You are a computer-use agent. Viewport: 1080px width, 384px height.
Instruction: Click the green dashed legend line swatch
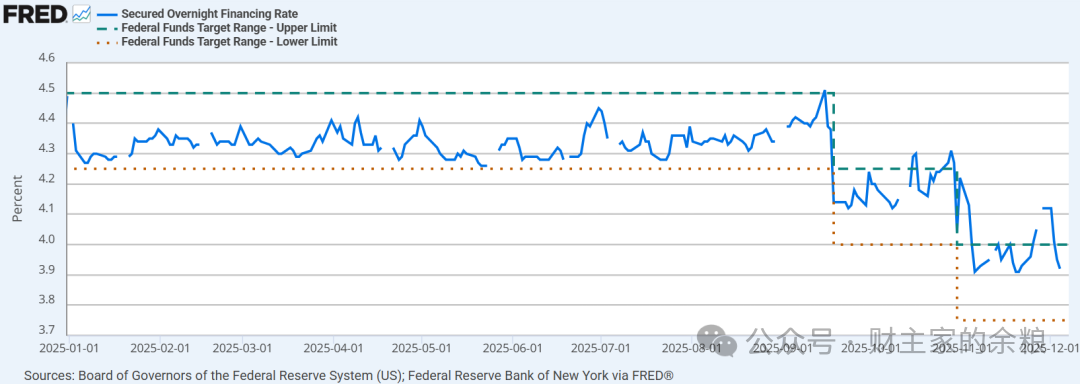point(106,28)
